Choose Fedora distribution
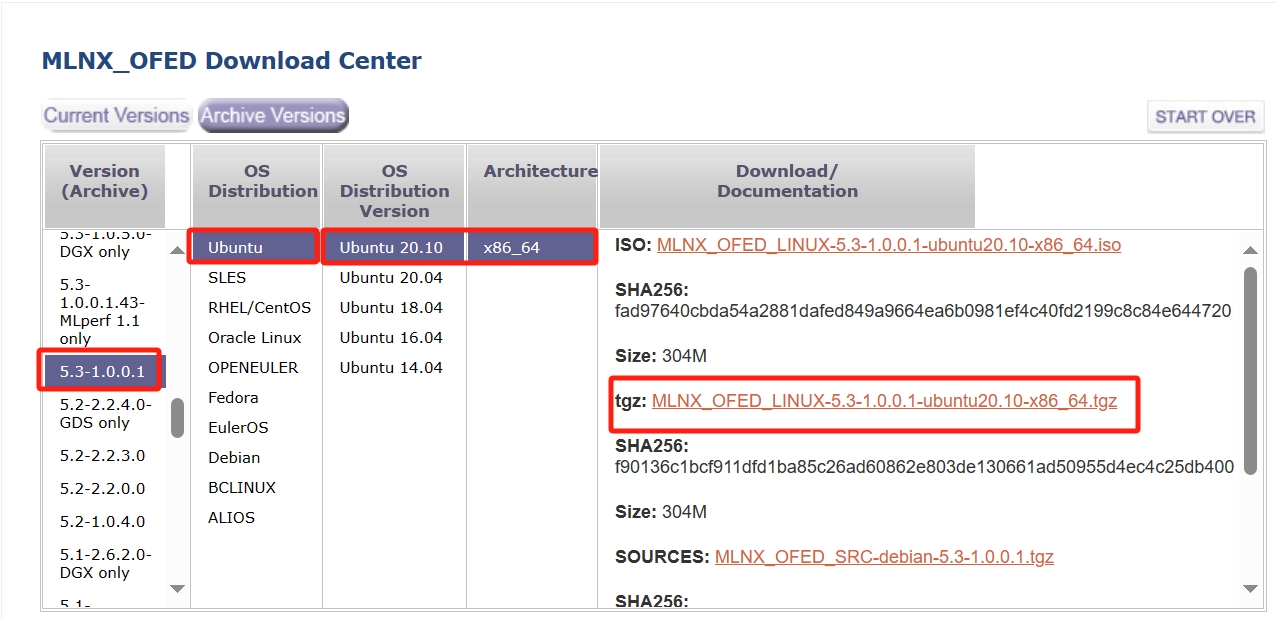The image size is (1276, 618). tap(234, 397)
